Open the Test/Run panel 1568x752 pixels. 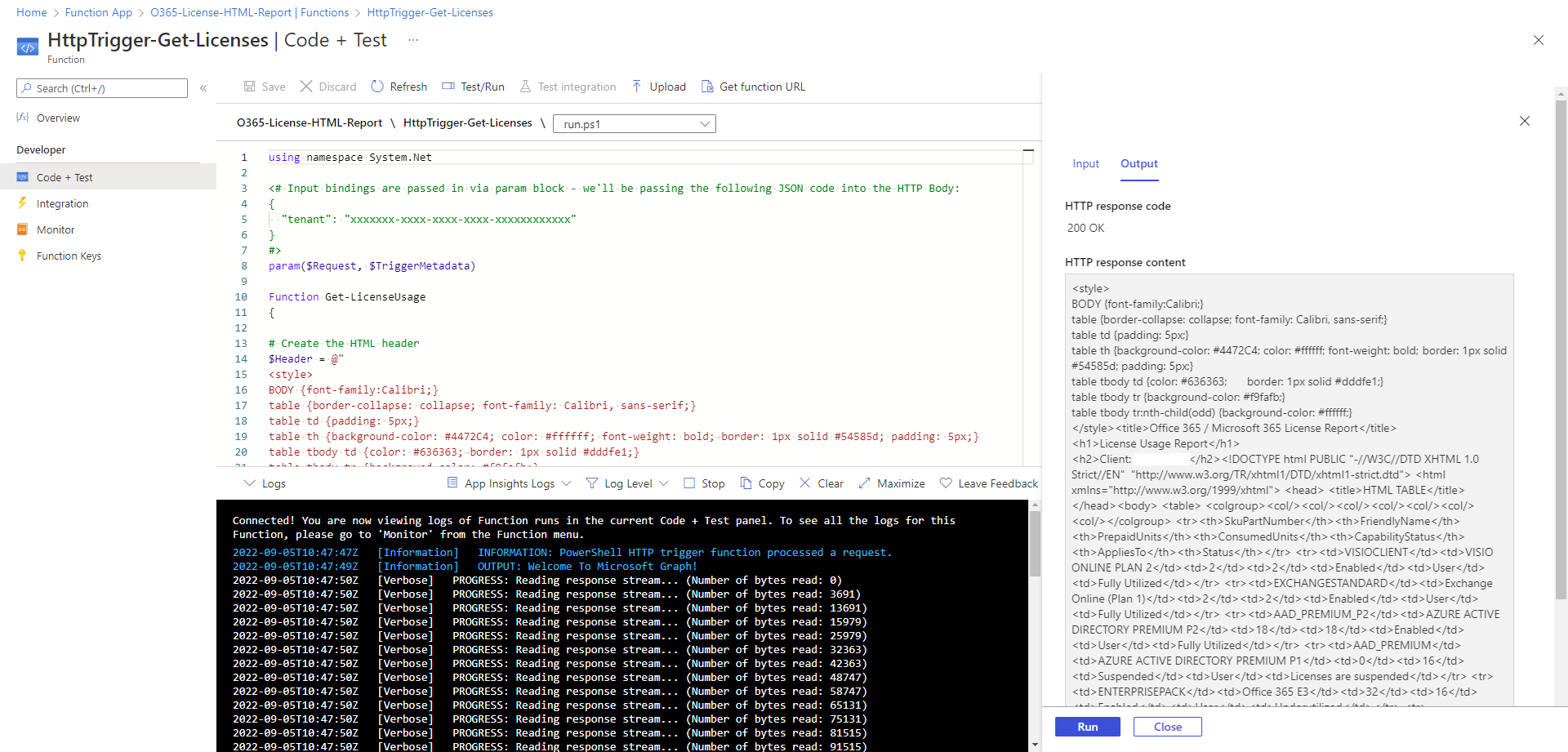473,87
